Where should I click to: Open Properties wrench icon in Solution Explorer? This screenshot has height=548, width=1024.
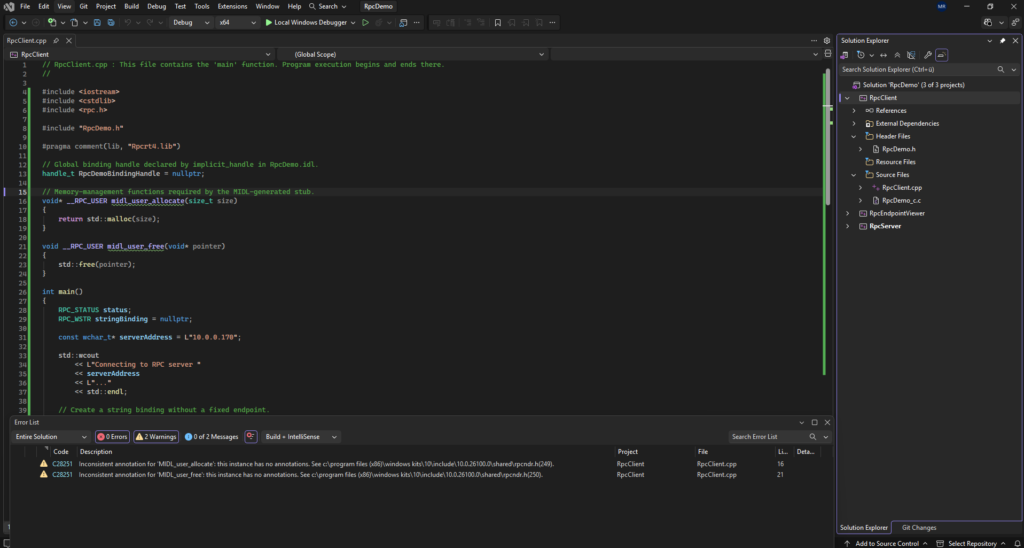[x=927, y=55]
